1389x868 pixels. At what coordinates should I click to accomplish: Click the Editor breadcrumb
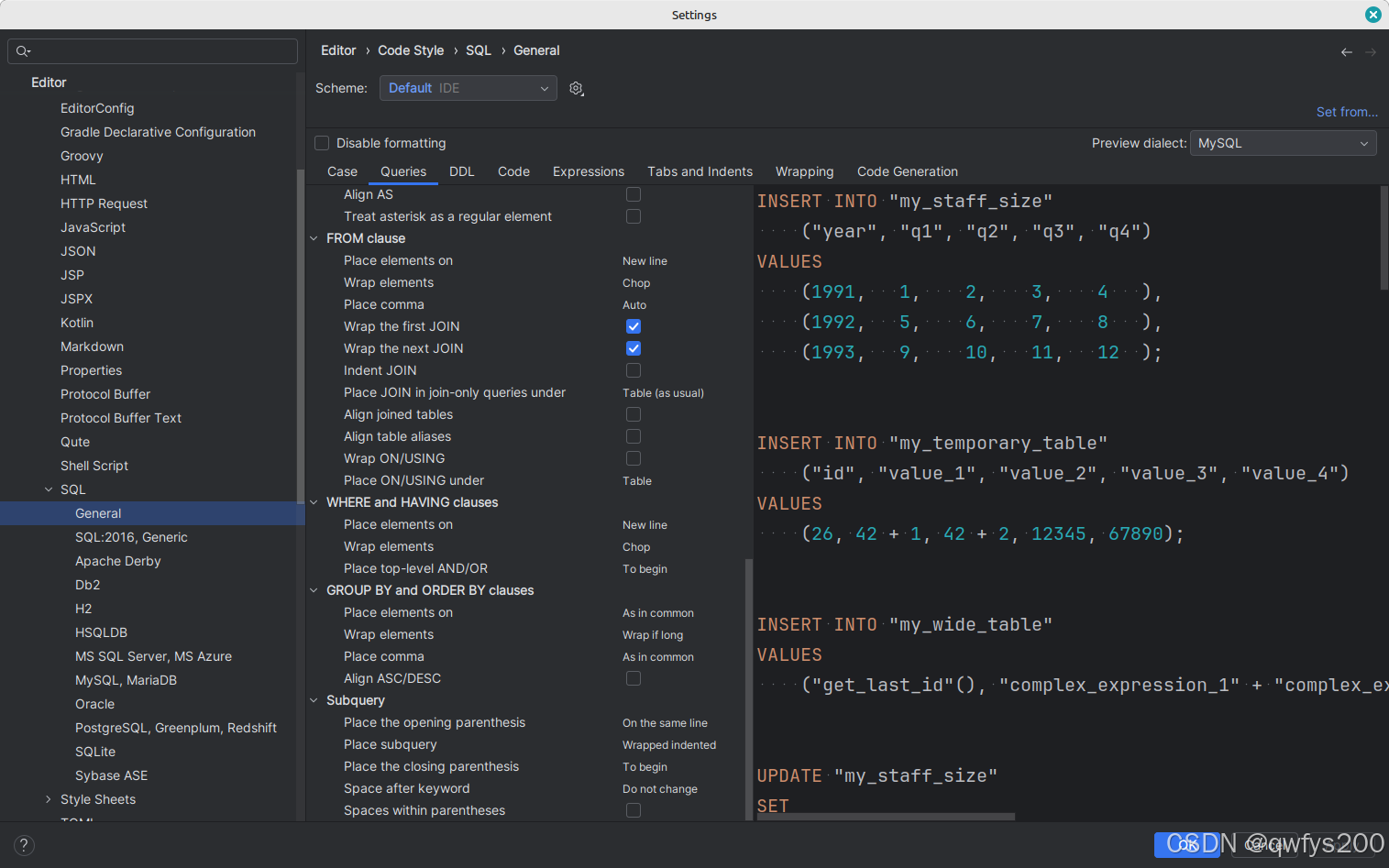point(338,50)
